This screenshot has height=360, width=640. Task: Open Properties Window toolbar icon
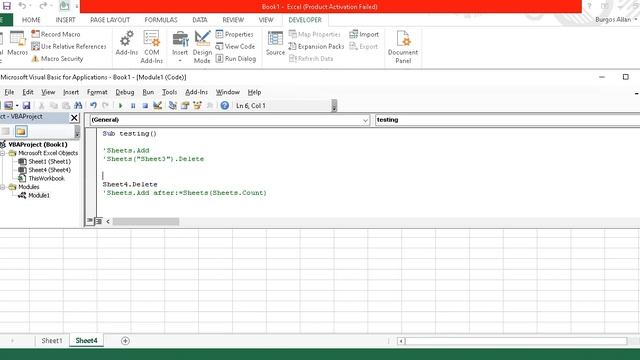(185, 106)
